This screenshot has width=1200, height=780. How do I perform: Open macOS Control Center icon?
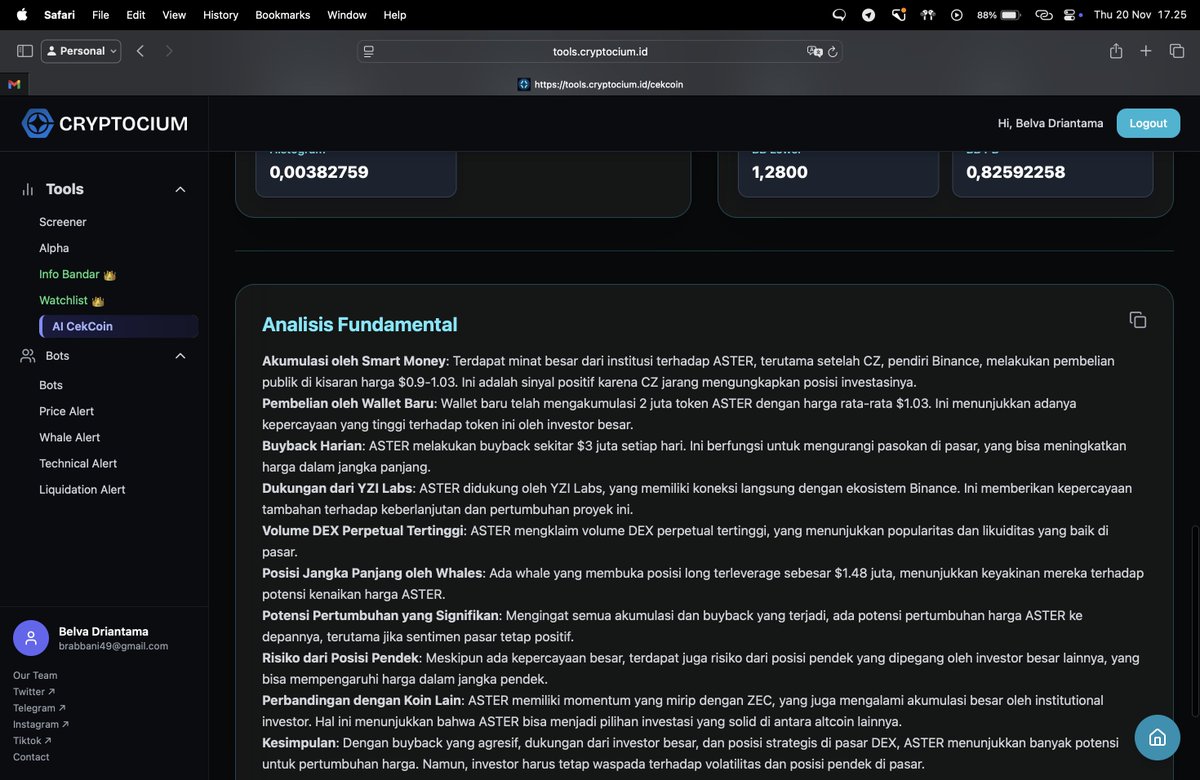pos(1072,15)
